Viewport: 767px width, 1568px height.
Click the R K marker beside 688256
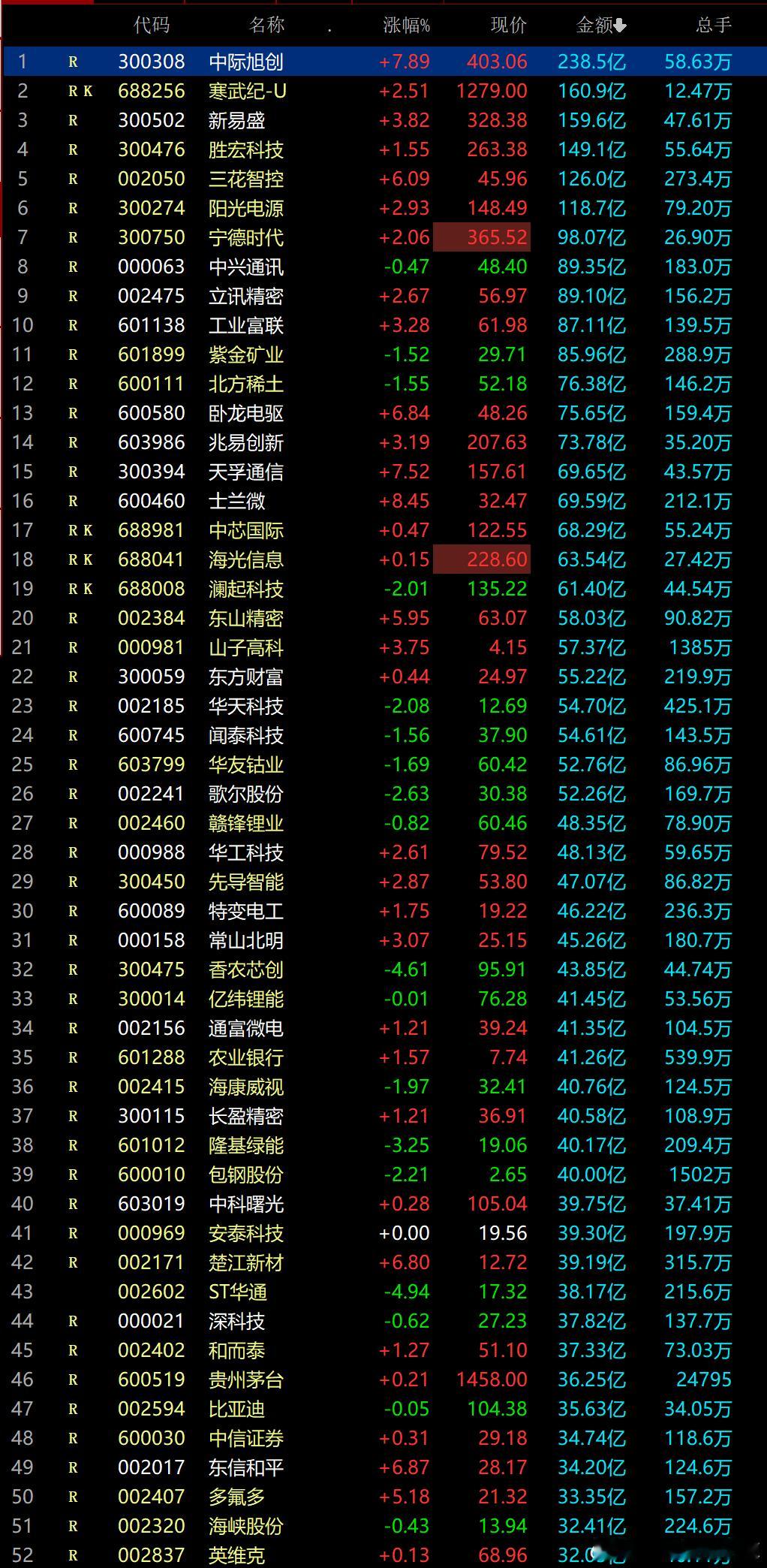[x=80, y=92]
